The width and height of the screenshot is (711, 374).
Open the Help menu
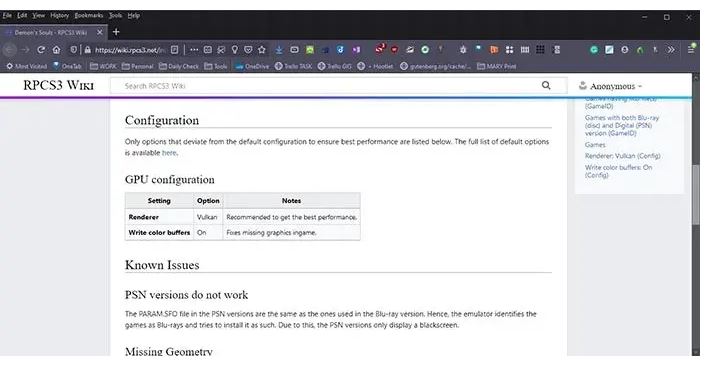133,15
